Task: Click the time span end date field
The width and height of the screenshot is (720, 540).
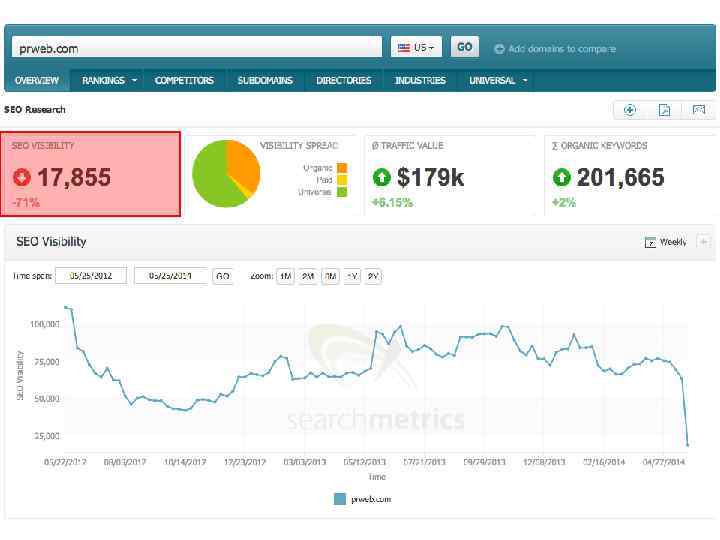Action: click(x=170, y=276)
